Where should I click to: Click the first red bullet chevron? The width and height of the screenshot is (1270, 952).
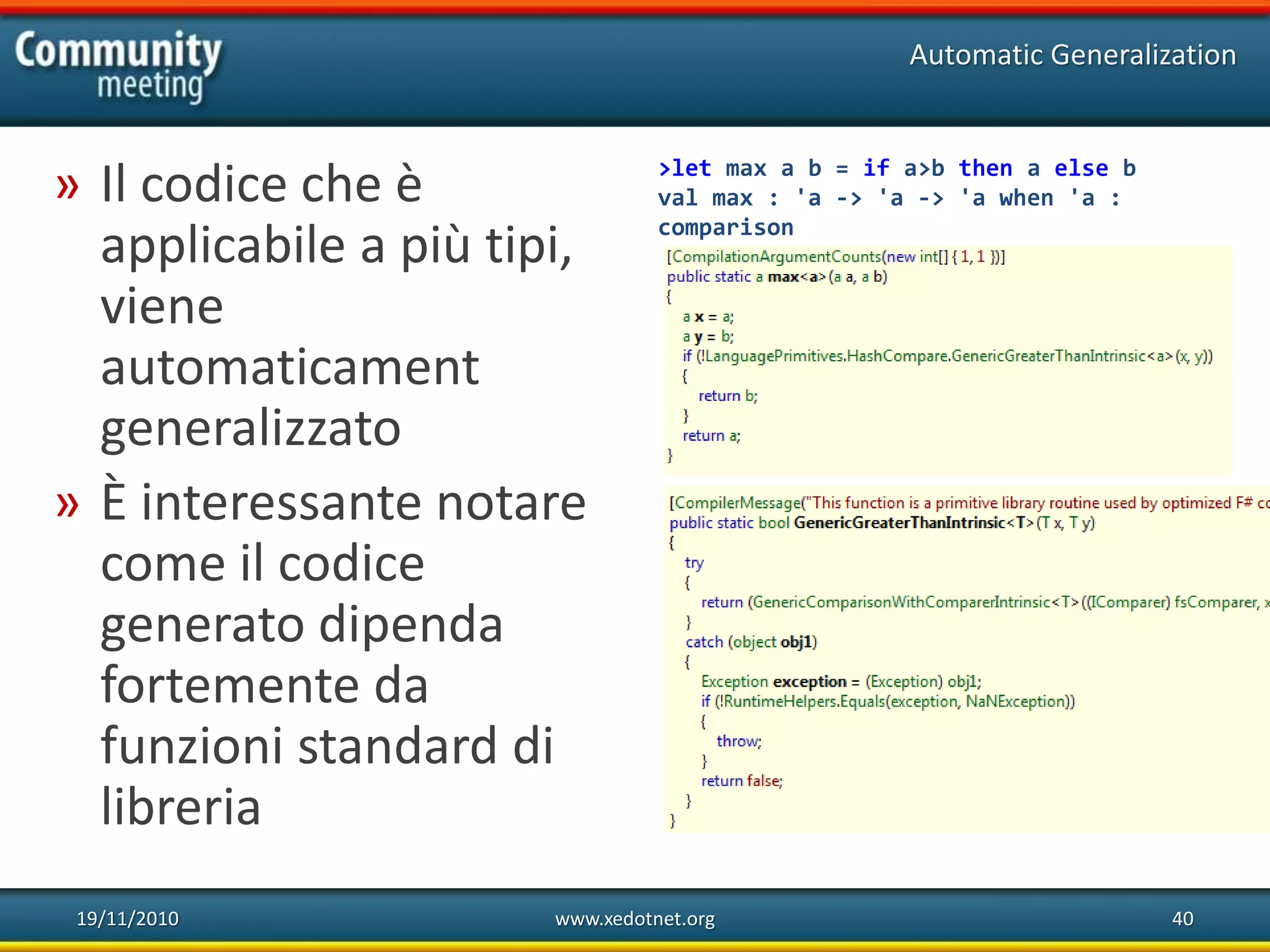[x=68, y=187]
